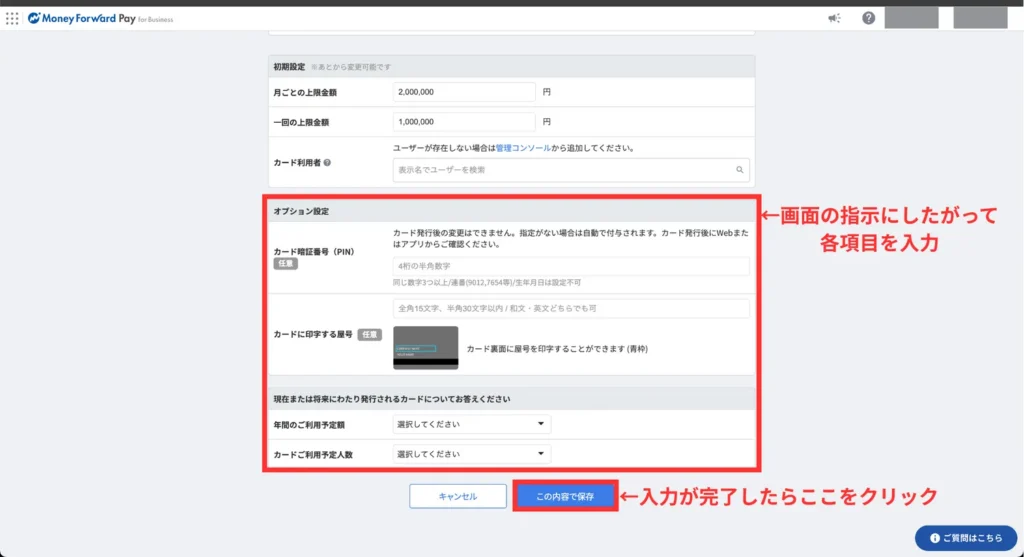Click the card back preview thumbnail
The width and height of the screenshot is (1024, 557).
coord(426,347)
